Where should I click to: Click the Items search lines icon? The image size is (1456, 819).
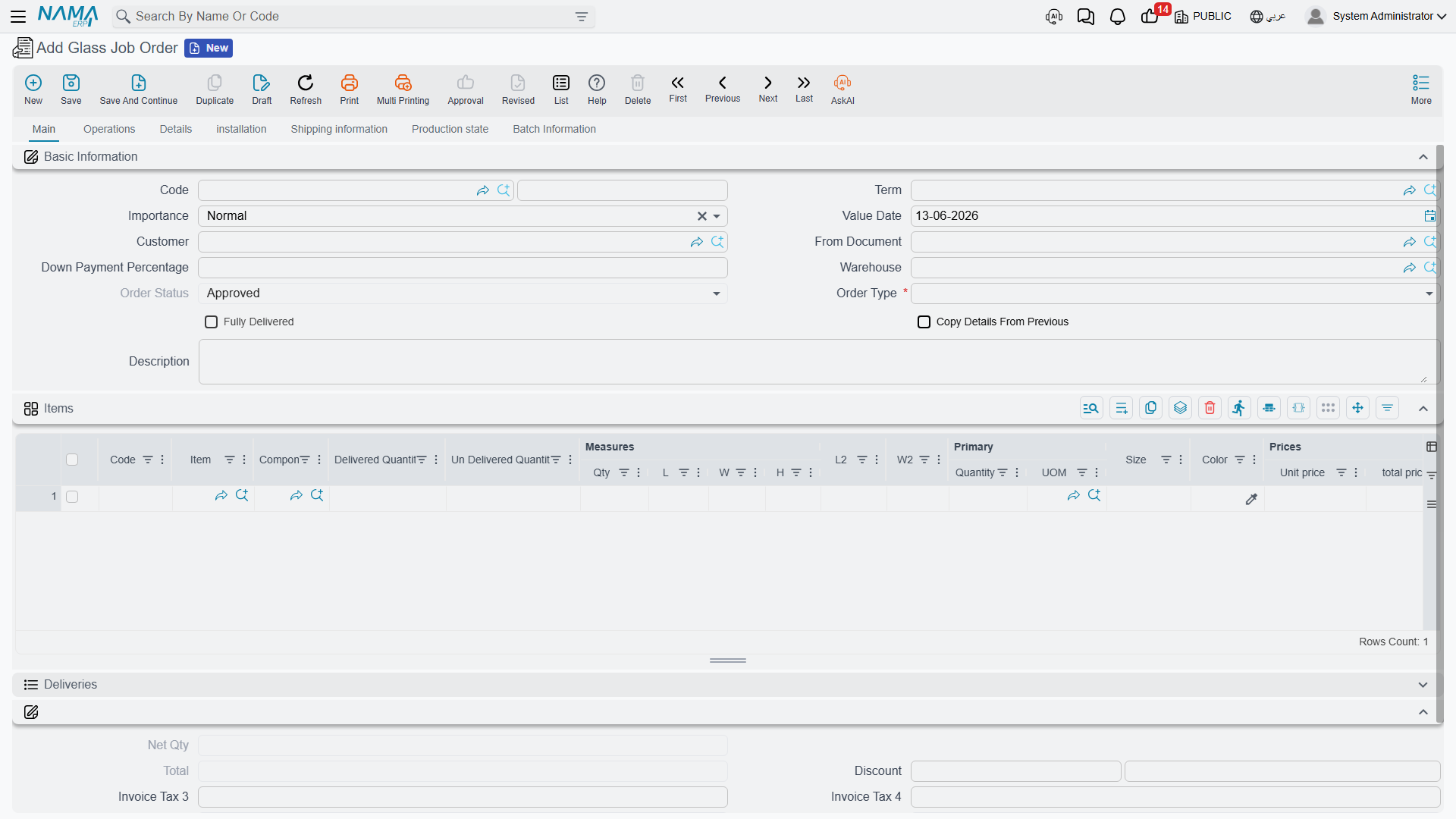pyautogui.click(x=1091, y=408)
